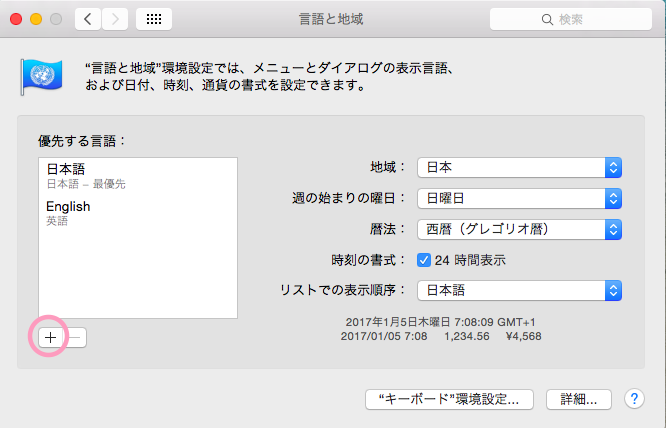The image size is (666, 428).
Task: Show all preferences grid icon
Action: 154,19
